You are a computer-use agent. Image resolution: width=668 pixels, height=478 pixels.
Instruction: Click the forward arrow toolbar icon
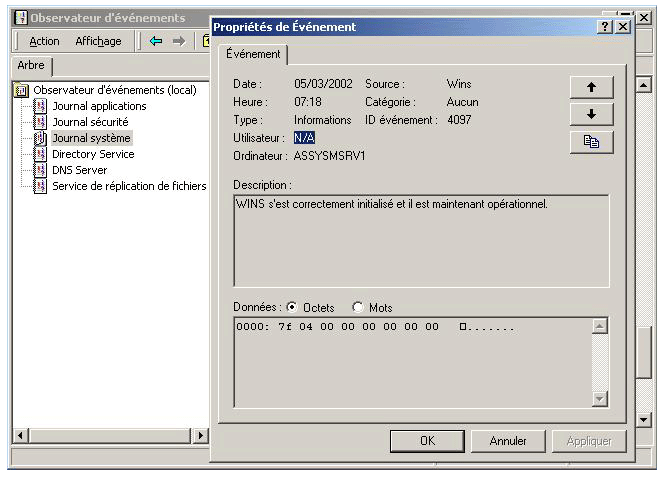179,41
